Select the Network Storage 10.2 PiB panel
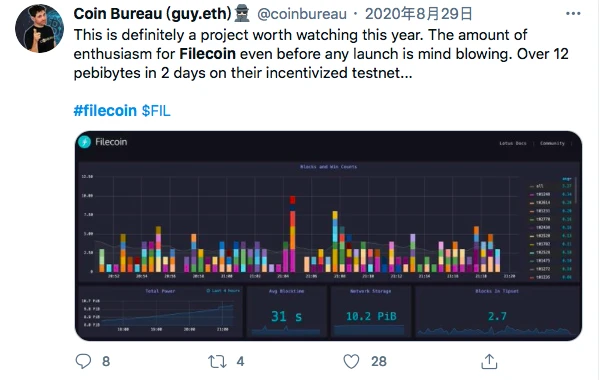Viewport: 601px width, 380px height. pos(371,311)
